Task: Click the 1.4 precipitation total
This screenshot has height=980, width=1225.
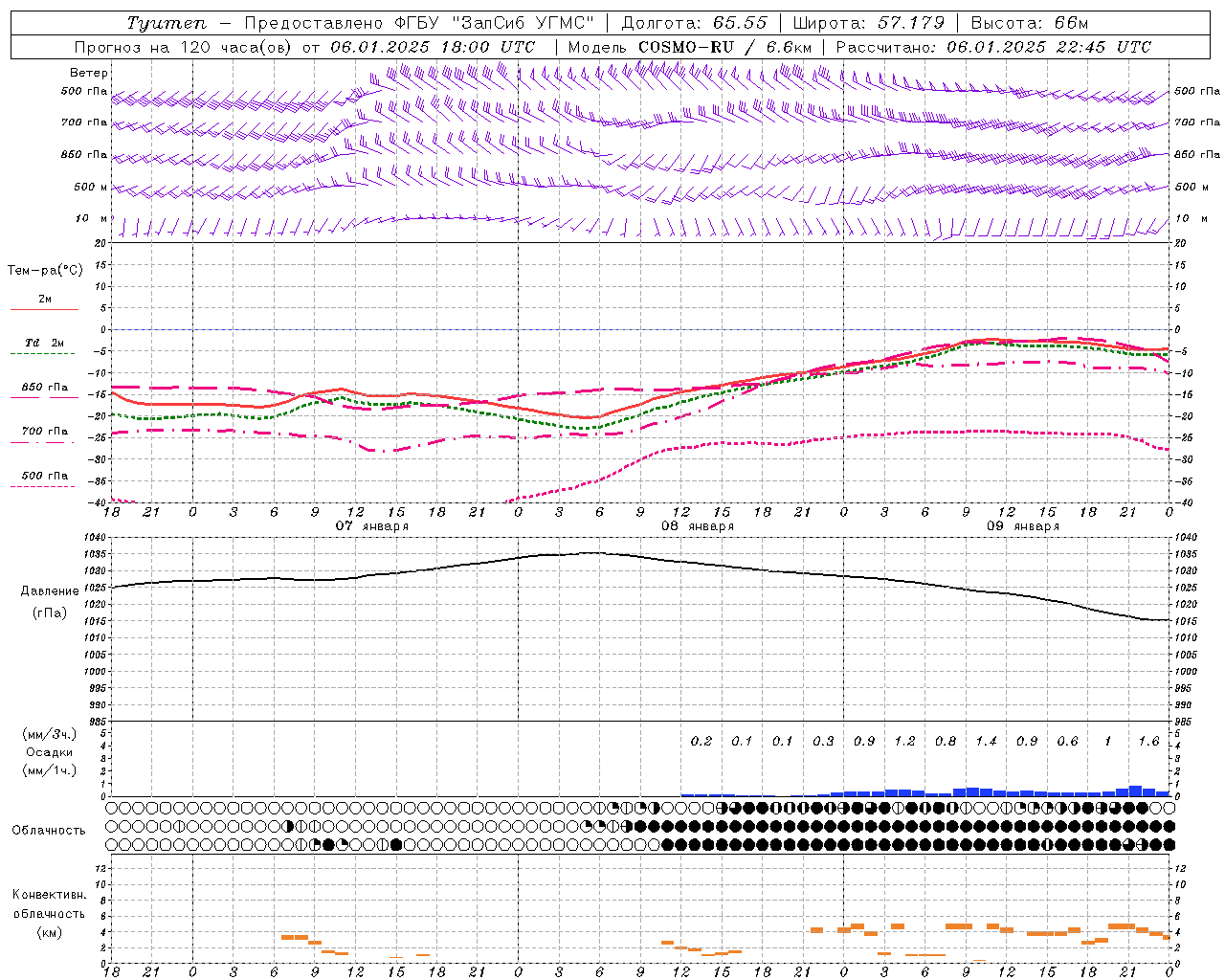Action: tap(986, 741)
